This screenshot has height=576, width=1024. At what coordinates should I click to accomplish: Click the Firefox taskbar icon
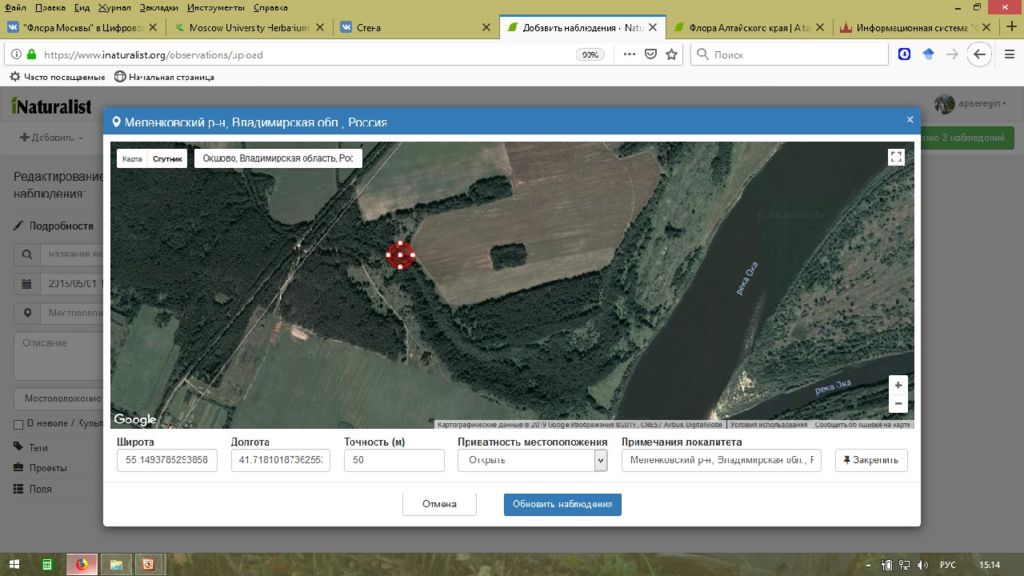(x=82, y=564)
